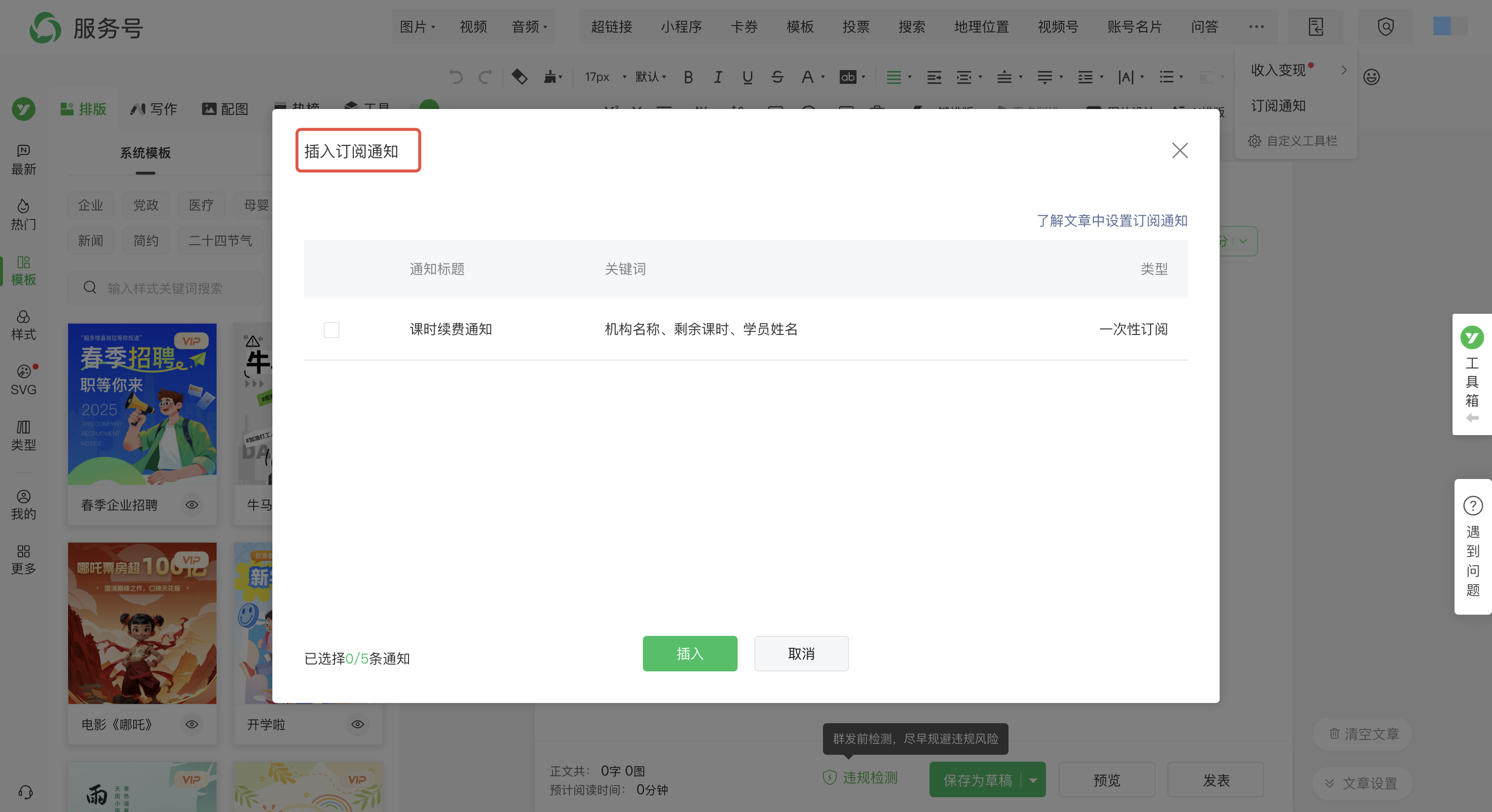The height and width of the screenshot is (812, 1492).
Task: Toggle underline formatting icon
Action: (747, 77)
